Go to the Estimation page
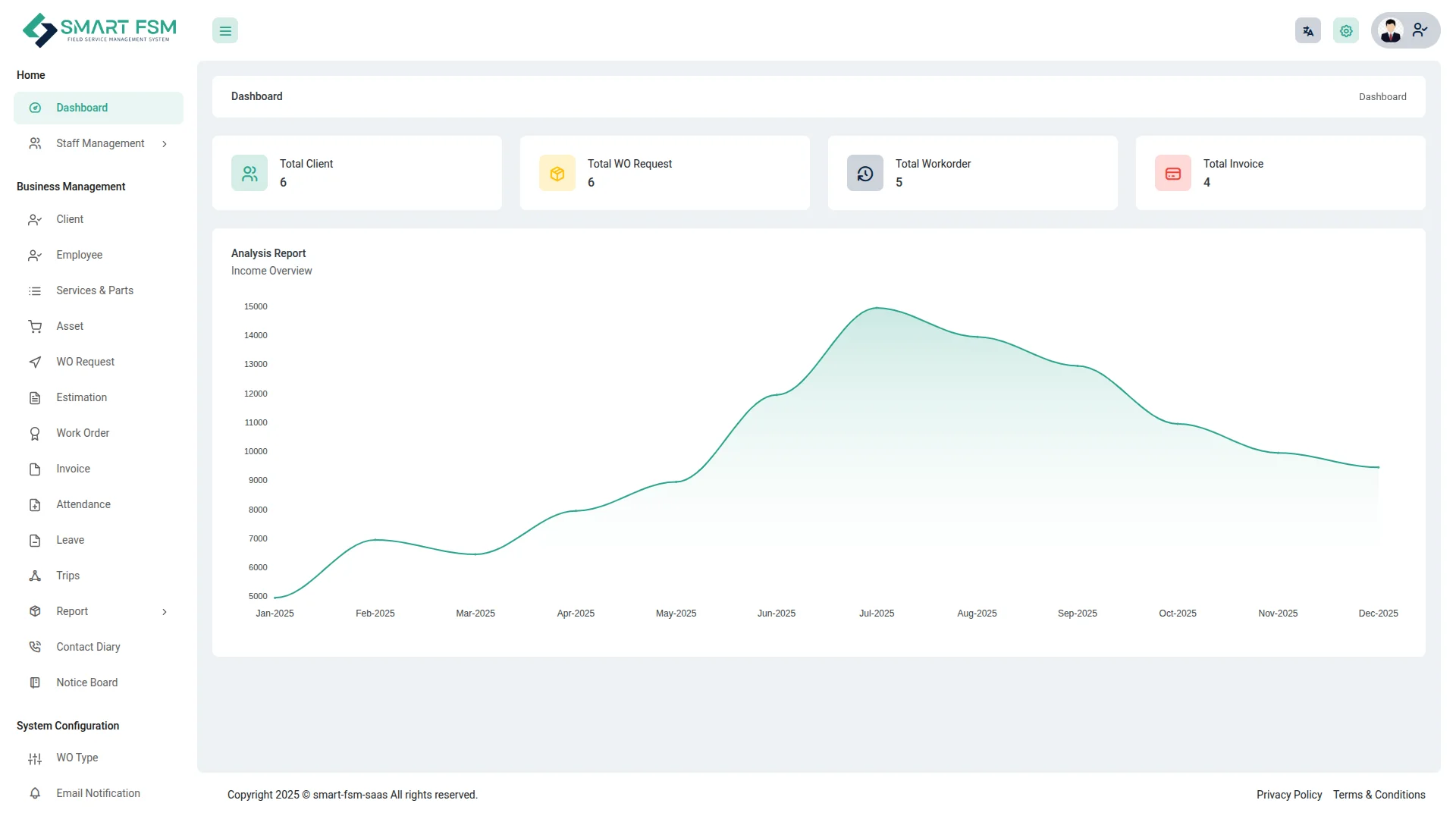1456x819 pixels. (81, 397)
